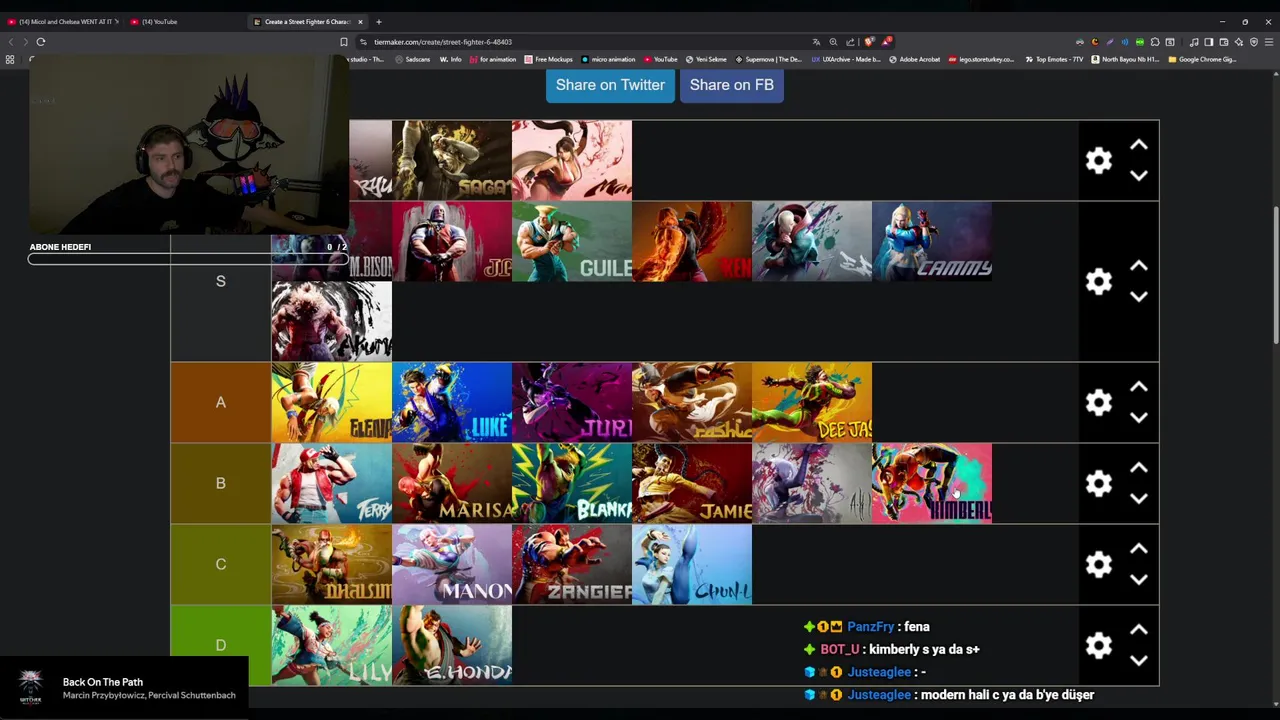The image size is (1280, 720).
Task: Pick the Sagat character tile
Action: click(x=452, y=160)
